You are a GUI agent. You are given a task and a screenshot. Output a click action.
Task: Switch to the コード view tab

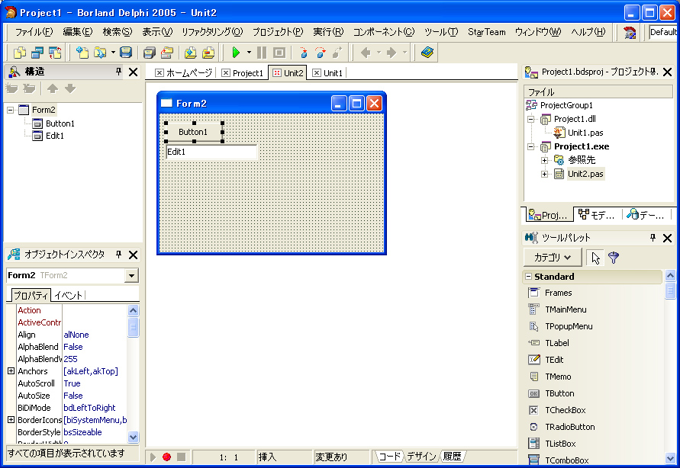389,456
